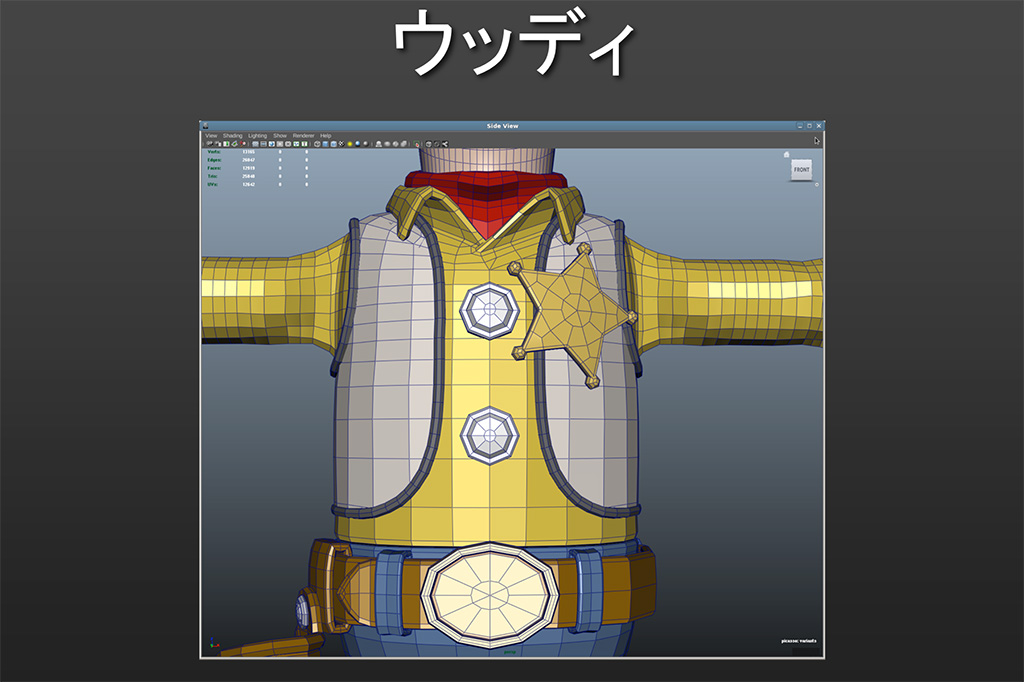Toggle the viewport Grid display icon
1024x682 pixels.
tap(255, 144)
